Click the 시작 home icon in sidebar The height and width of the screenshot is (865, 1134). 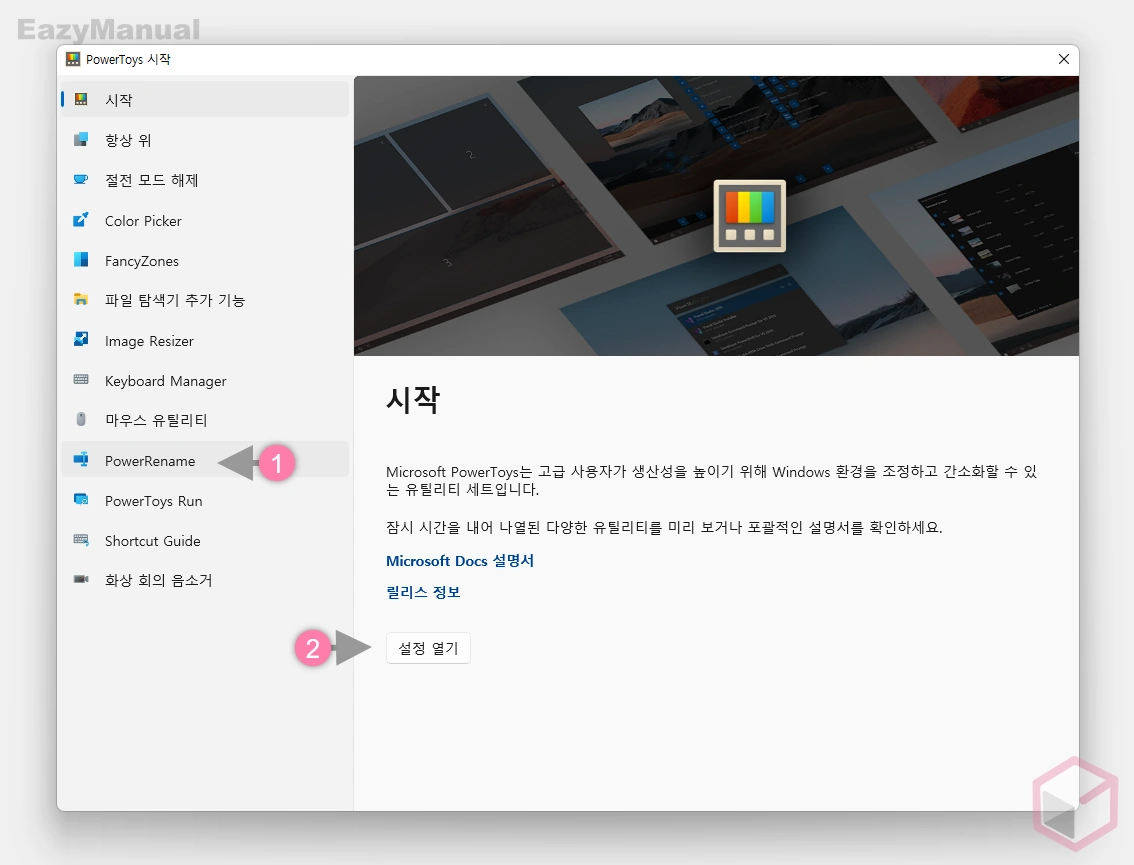pyautogui.click(x=81, y=99)
